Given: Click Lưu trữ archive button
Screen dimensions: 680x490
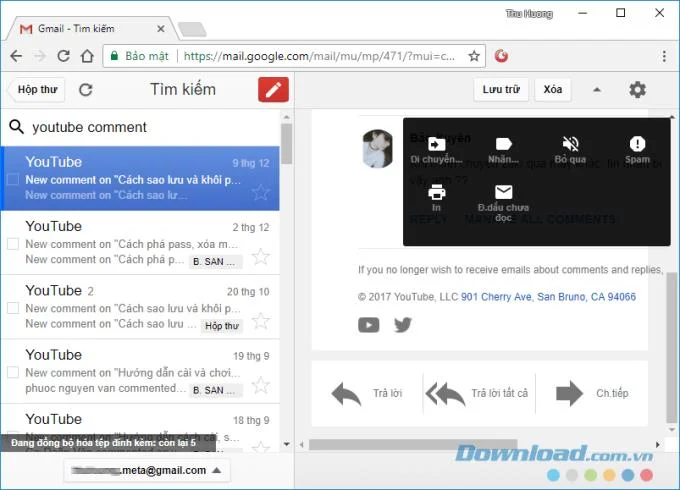Looking at the screenshot, I should pos(501,90).
